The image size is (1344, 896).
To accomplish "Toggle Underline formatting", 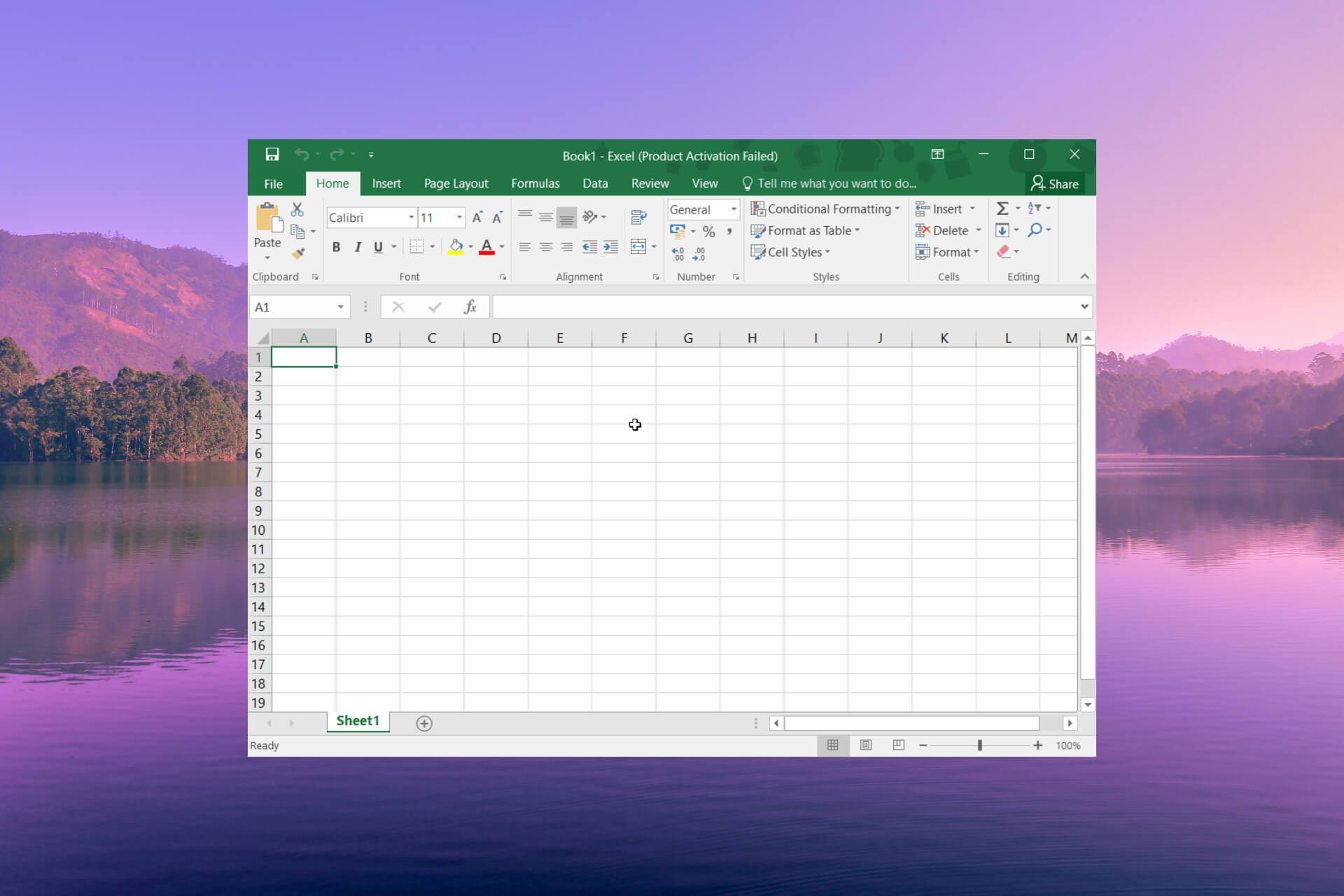I will coord(378,247).
